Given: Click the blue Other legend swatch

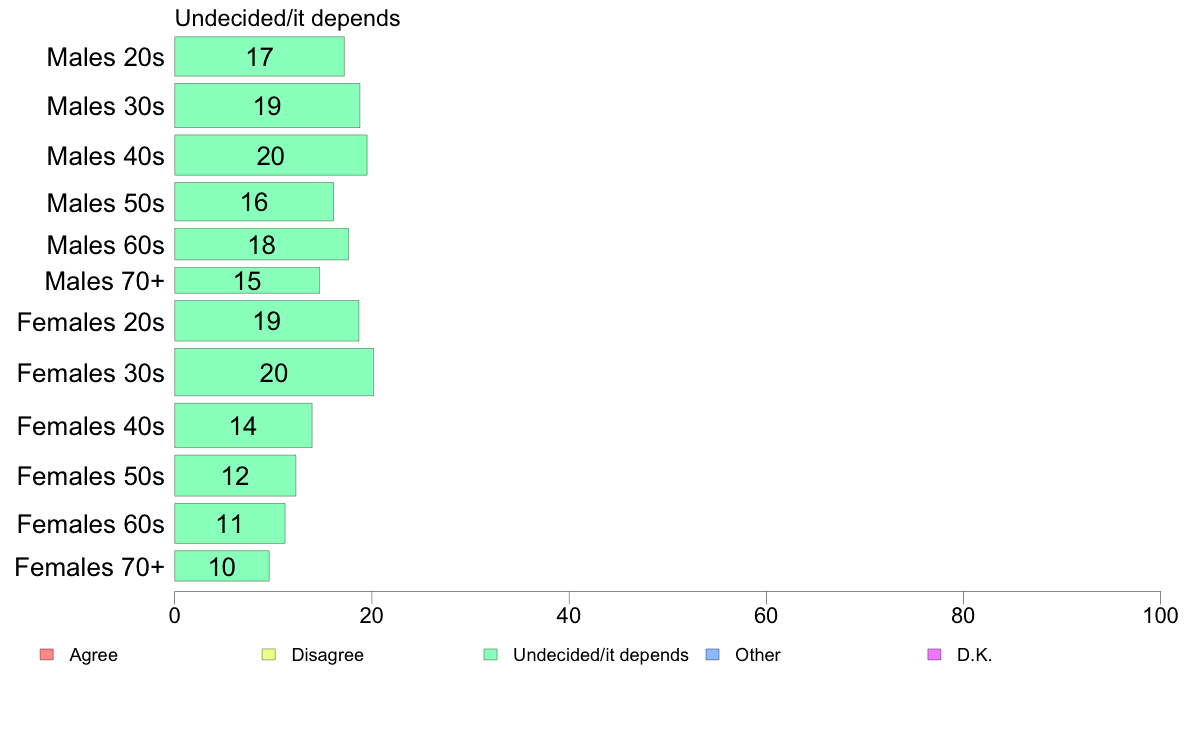Looking at the screenshot, I should click(712, 654).
